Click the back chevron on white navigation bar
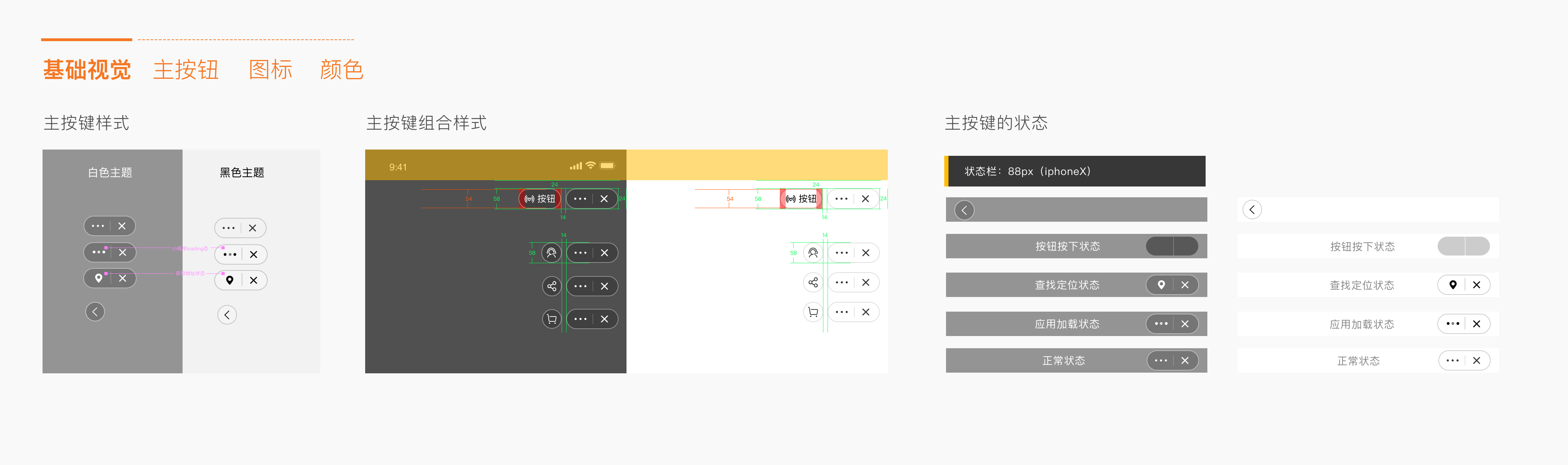1568x465 pixels. click(1252, 210)
